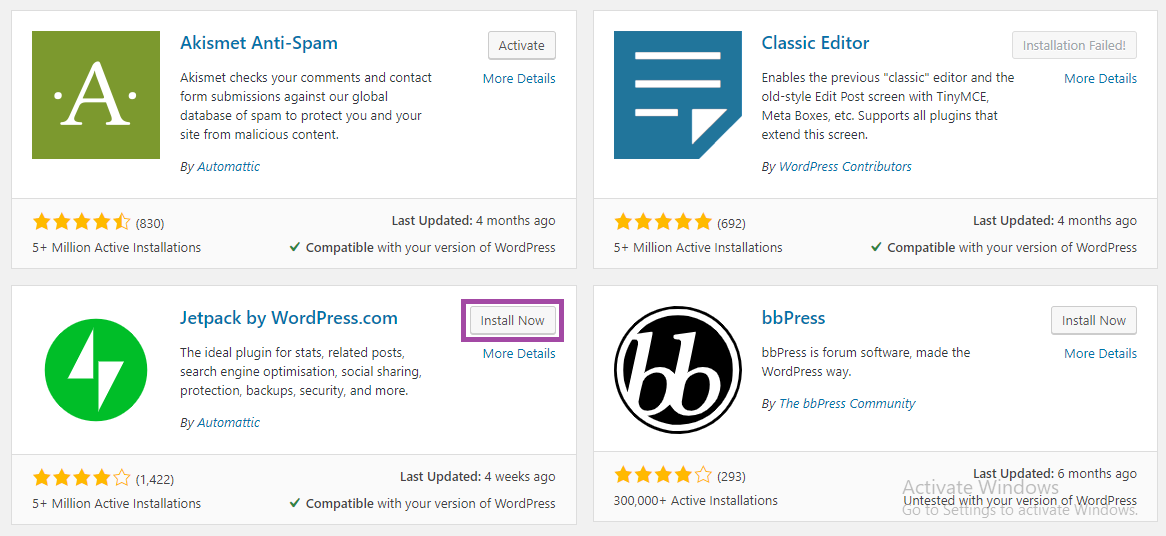Open More Details for bbPress
This screenshot has width=1166, height=536.
coord(1100,353)
